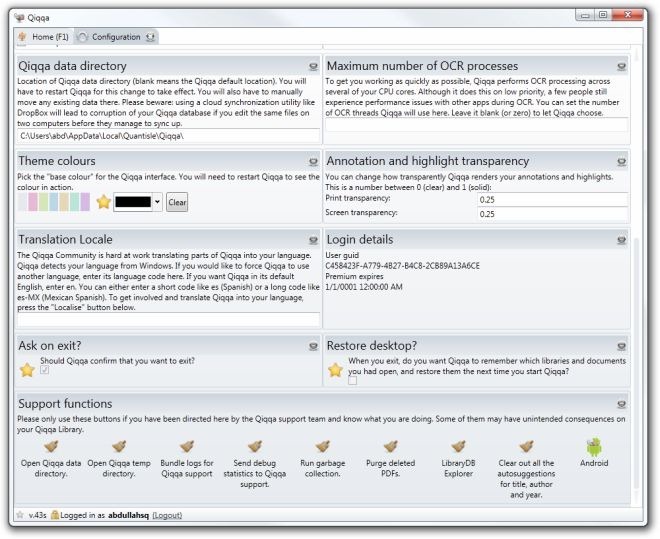Click Support functions header help icon
The height and width of the screenshot is (539, 660).
[x=621, y=404]
